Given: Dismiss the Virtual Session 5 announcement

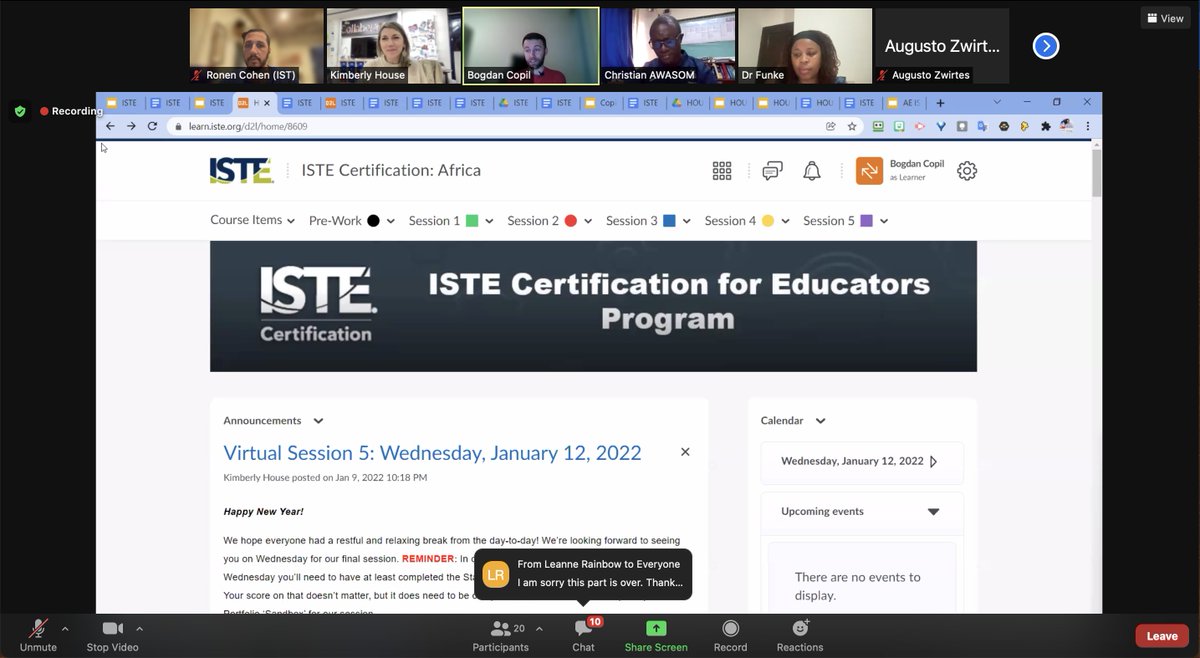Looking at the screenshot, I should pyautogui.click(x=685, y=452).
